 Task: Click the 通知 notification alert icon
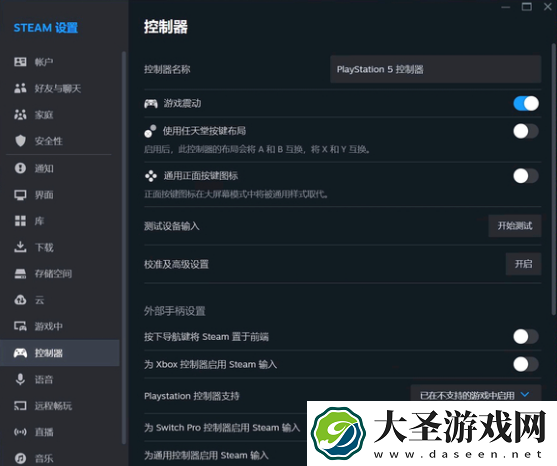20,168
